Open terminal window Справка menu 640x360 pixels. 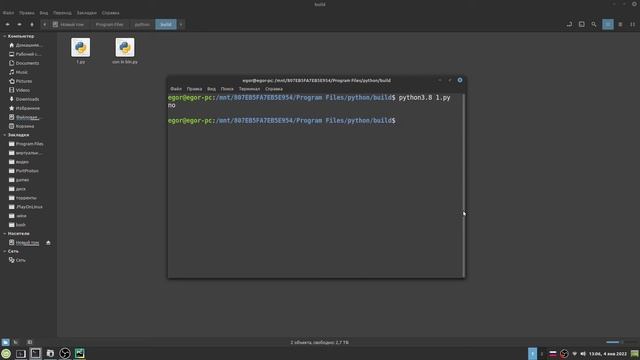click(x=273, y=89)
